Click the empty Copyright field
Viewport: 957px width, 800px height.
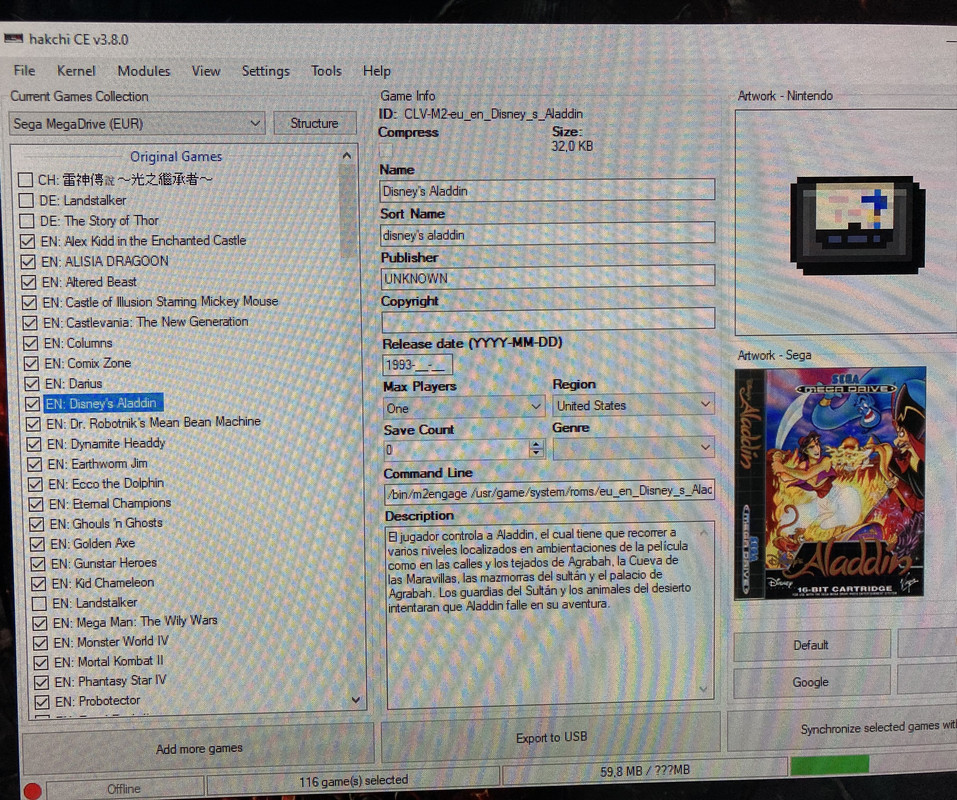pyautogui.click(x=548, y=320)
